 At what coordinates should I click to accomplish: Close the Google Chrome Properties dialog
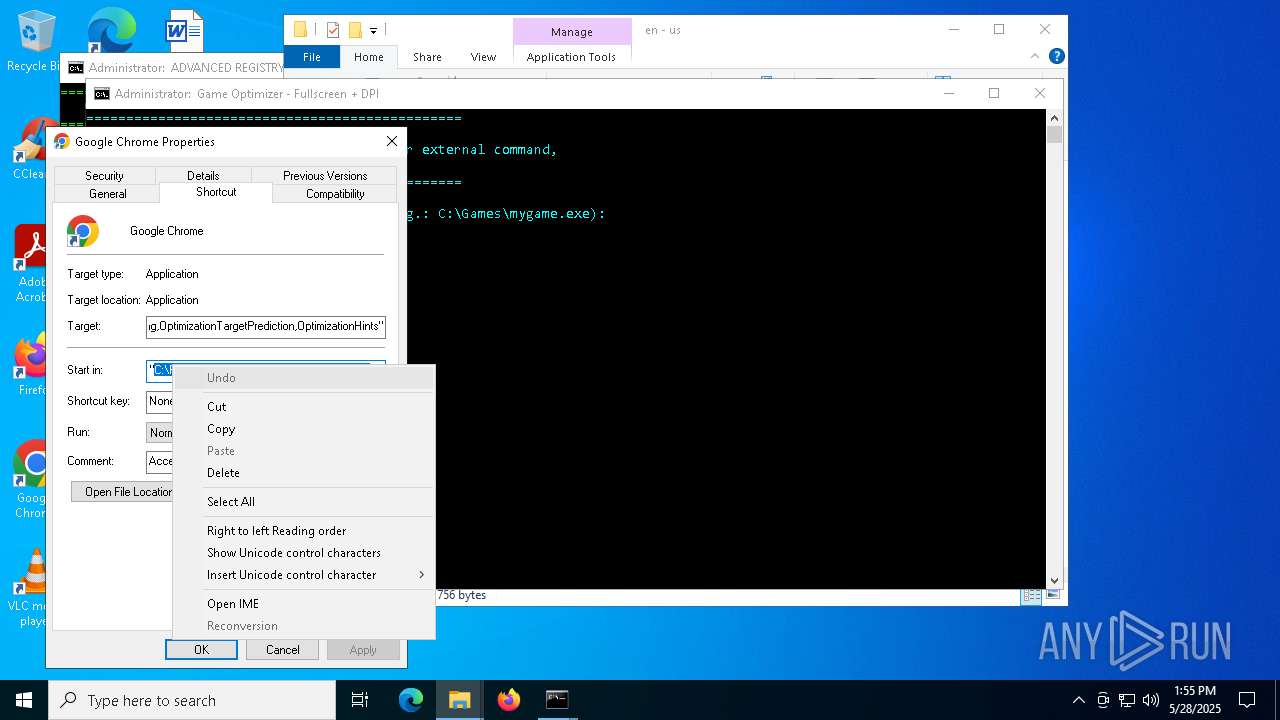pyautogui.click(x=392, y=142)
